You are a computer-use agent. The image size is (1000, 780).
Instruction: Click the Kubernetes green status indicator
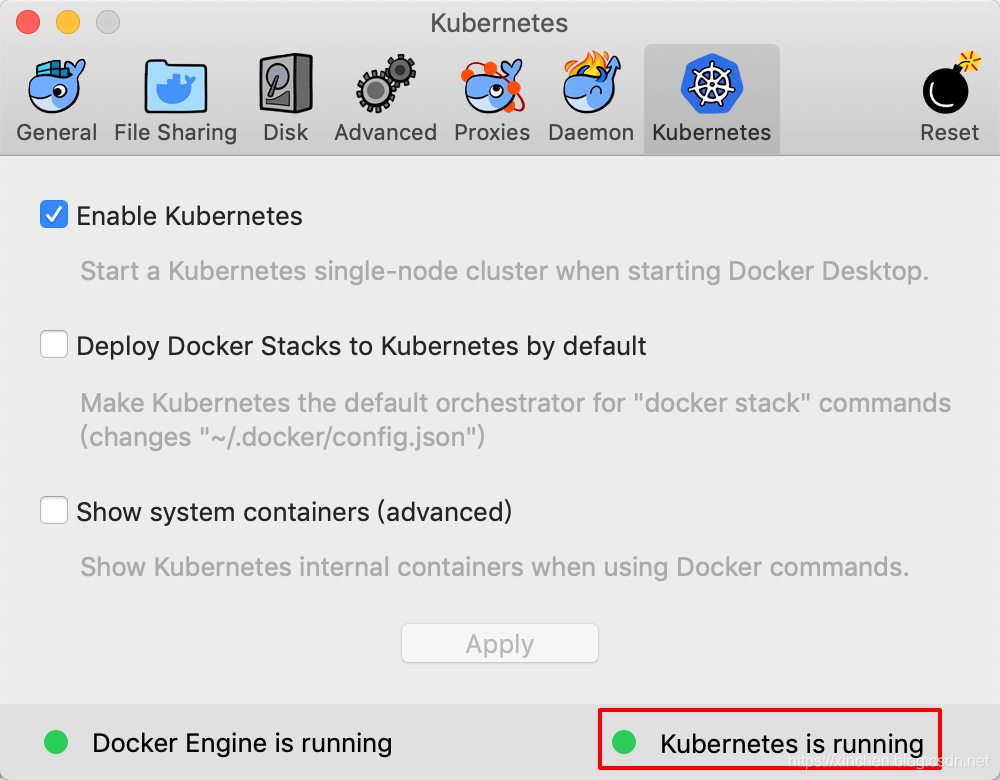(624, 742)
